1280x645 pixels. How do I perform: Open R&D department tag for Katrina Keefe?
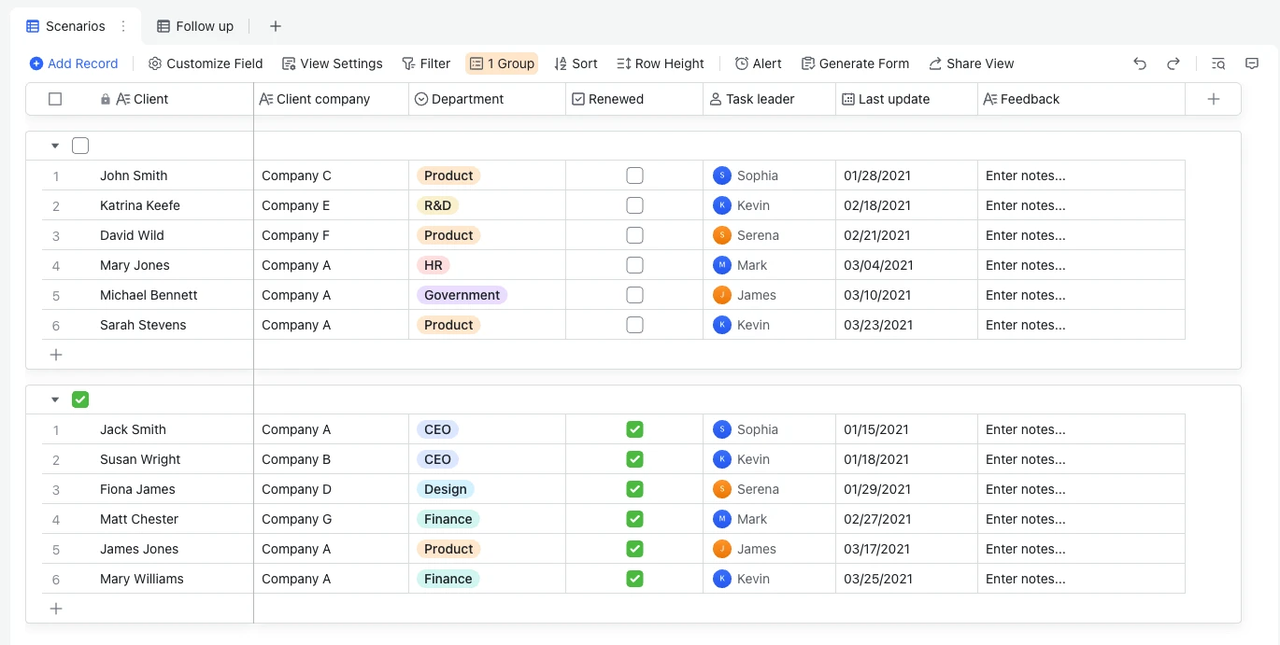coord(437,205)
